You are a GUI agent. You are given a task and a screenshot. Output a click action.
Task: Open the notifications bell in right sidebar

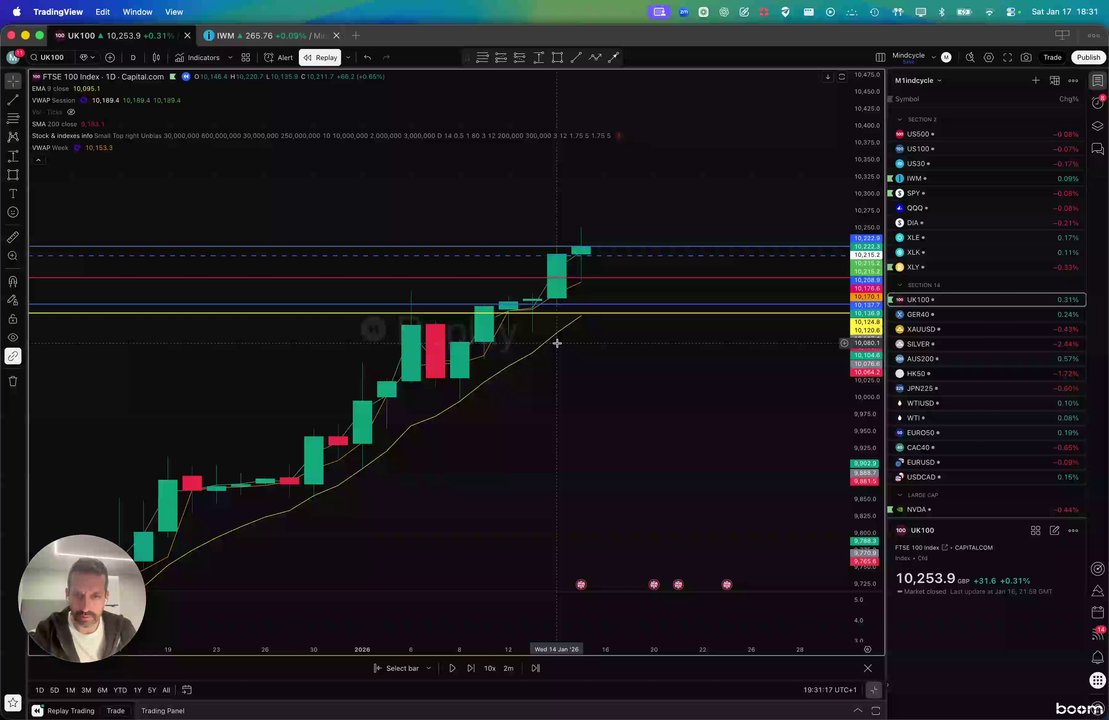(1097, 657)
